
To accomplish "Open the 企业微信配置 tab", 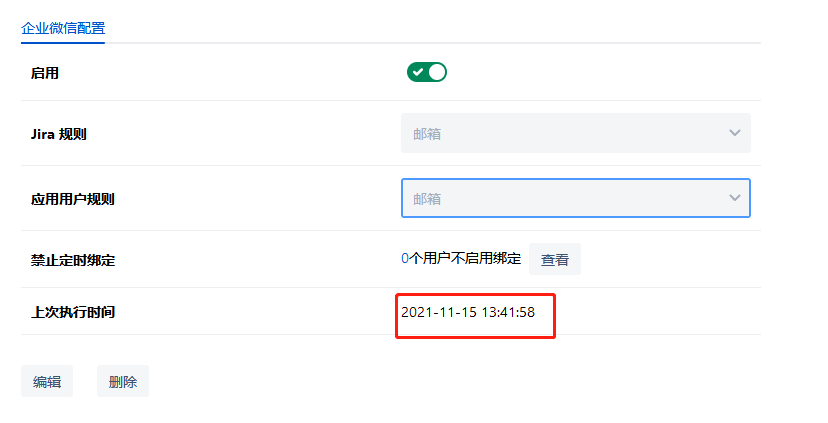I will (x=63, y=27).
